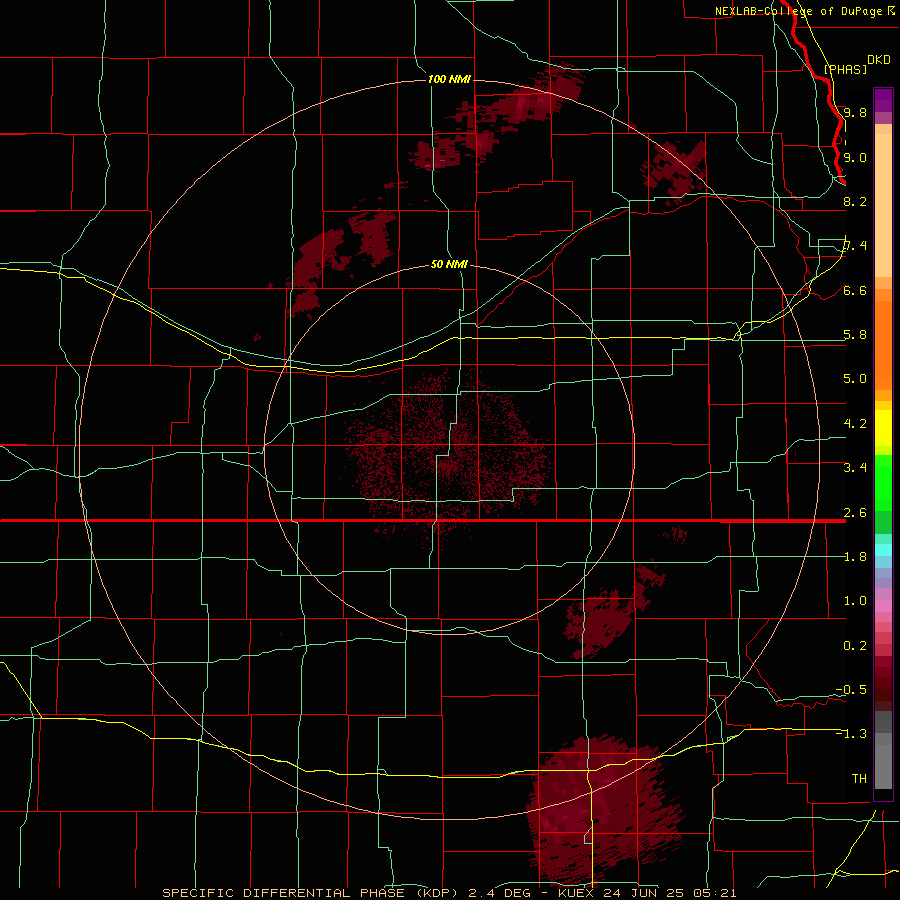Click the SPECIFIC DIFFERENTIAL PHASE (KDP) caption
The width and height of the screenshot is (900, 900).
pyautogui.click(x=310, y=893)
